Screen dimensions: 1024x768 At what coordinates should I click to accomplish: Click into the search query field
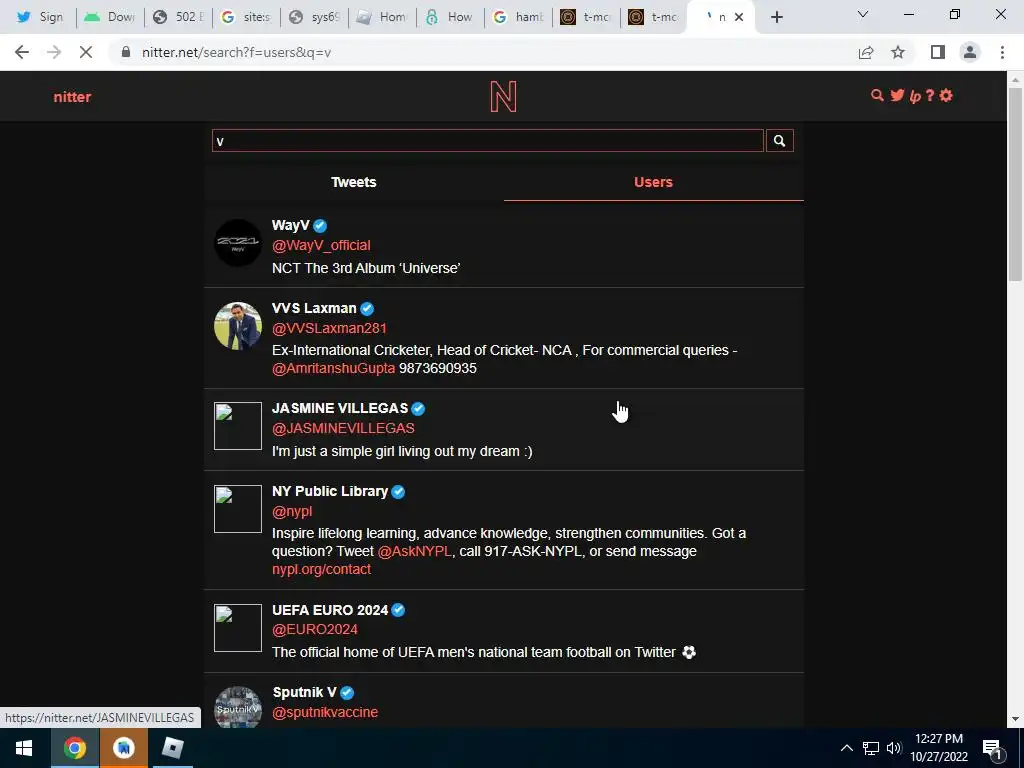tap(488, 140)
